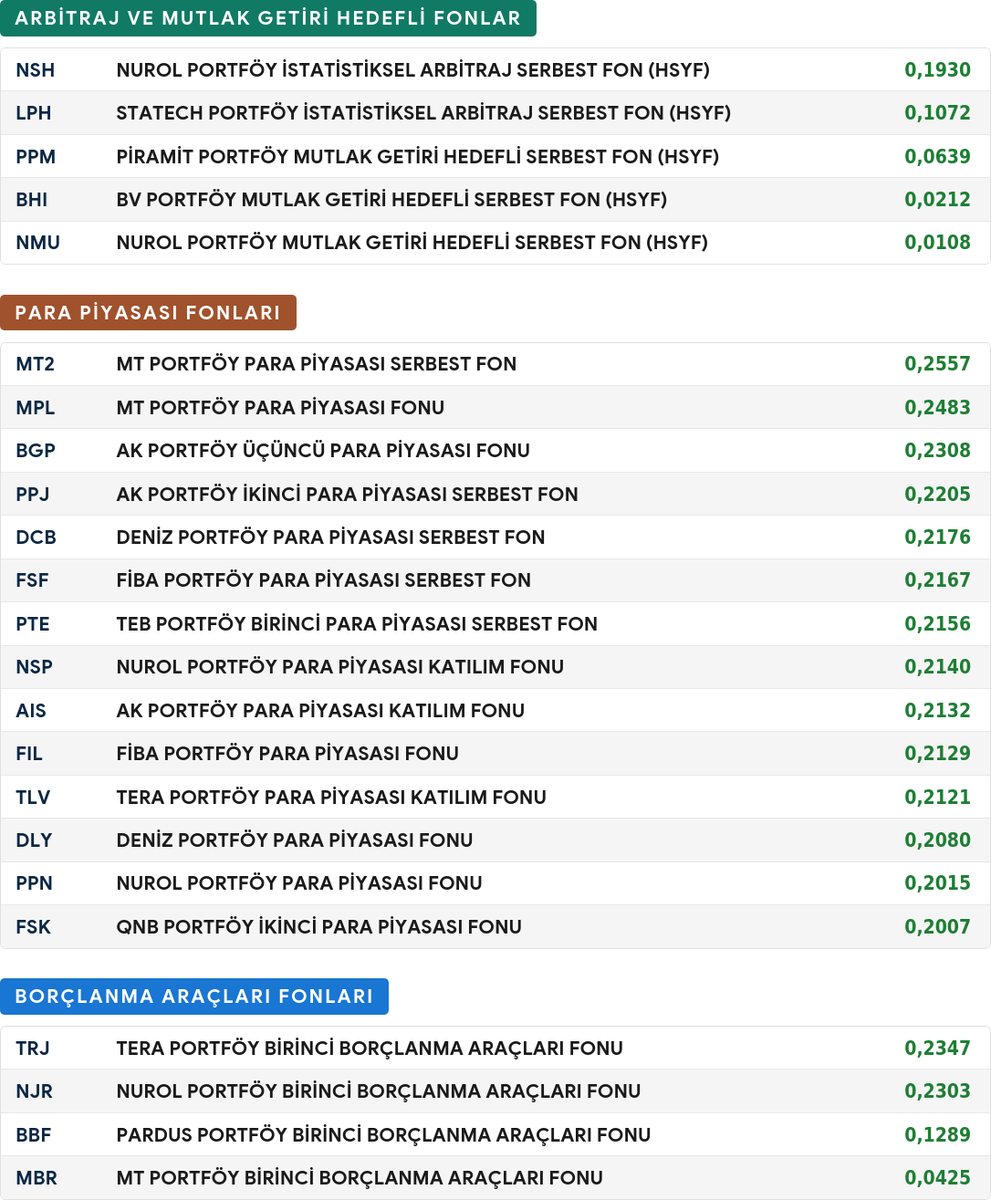This screenshot has width=991, height=1200.
Task: Click fund code FSK
Action: (33, 927)
